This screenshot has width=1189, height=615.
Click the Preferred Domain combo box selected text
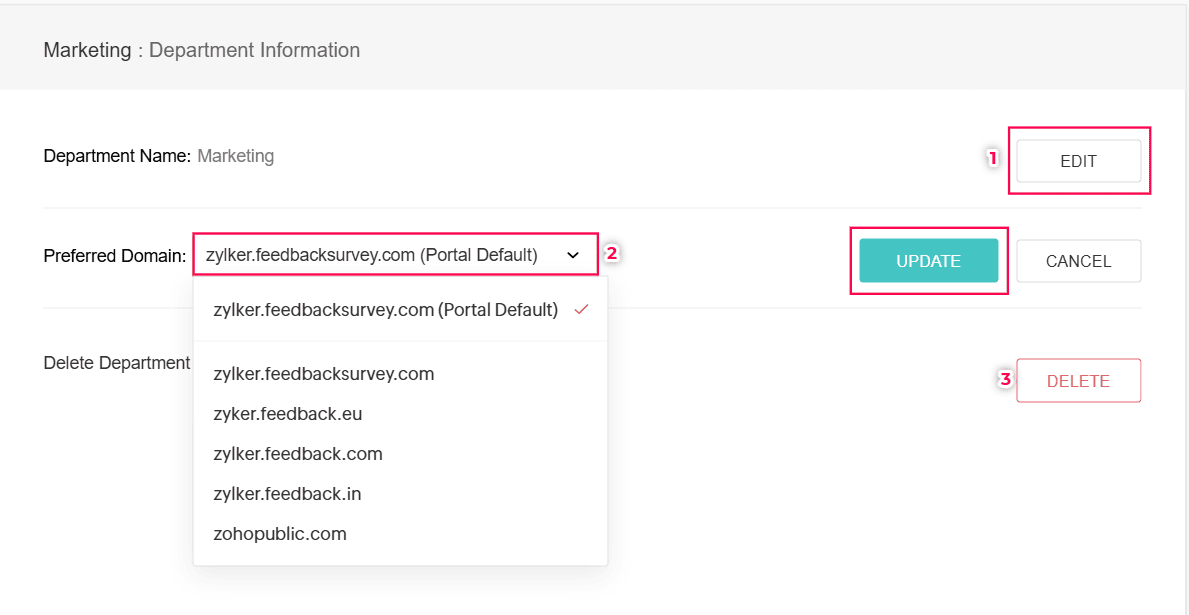(372, 255)
